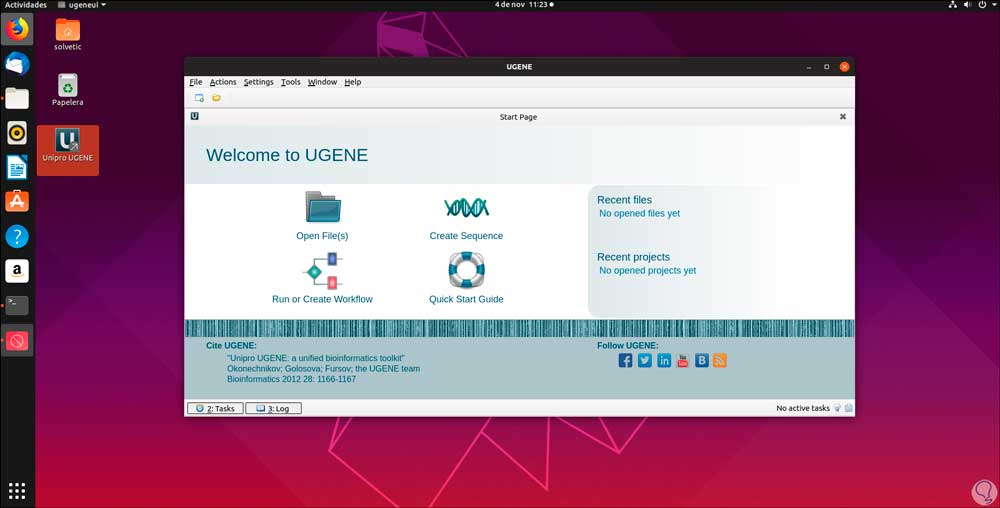Launch Firefox from the dock

(17, 29)
